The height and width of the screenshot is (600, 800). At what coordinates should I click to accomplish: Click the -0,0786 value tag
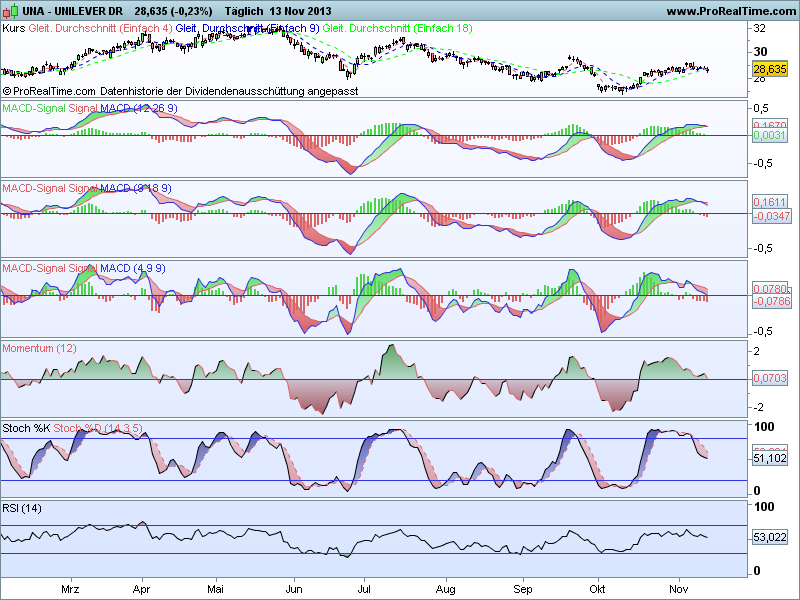[771, 301]
